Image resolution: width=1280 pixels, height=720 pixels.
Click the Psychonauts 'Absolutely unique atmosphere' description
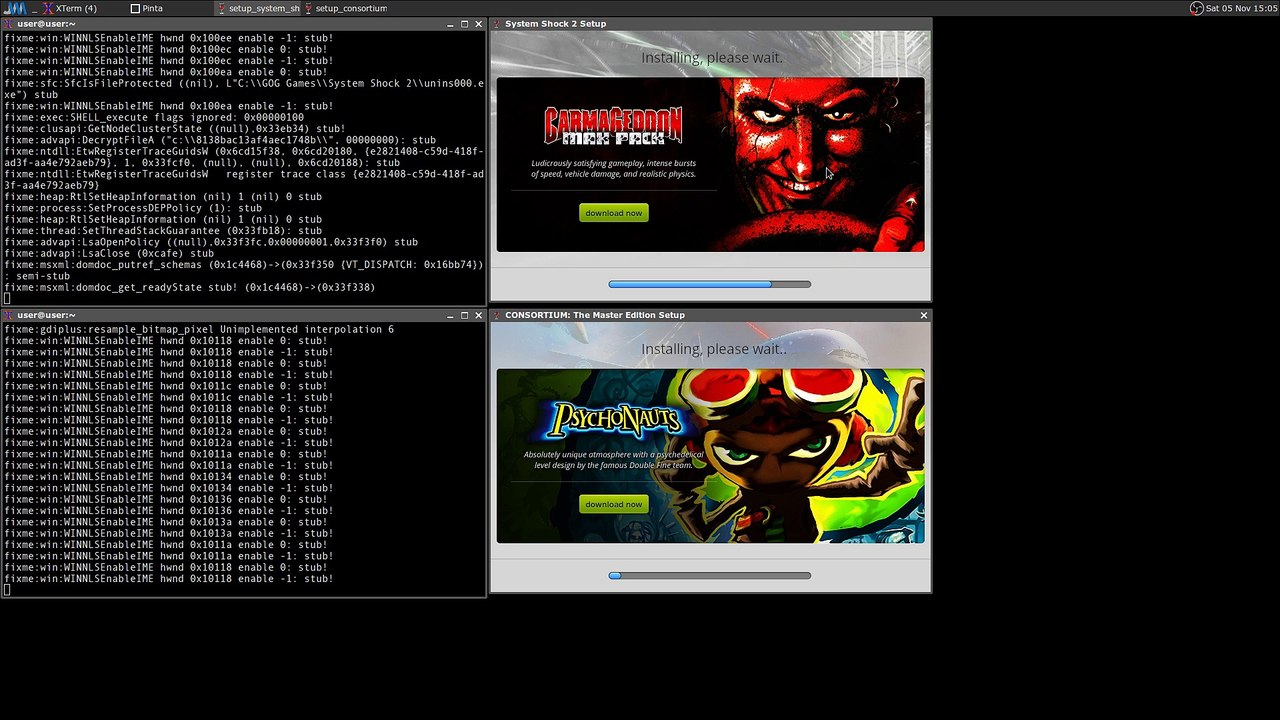(x=613, y=460)
